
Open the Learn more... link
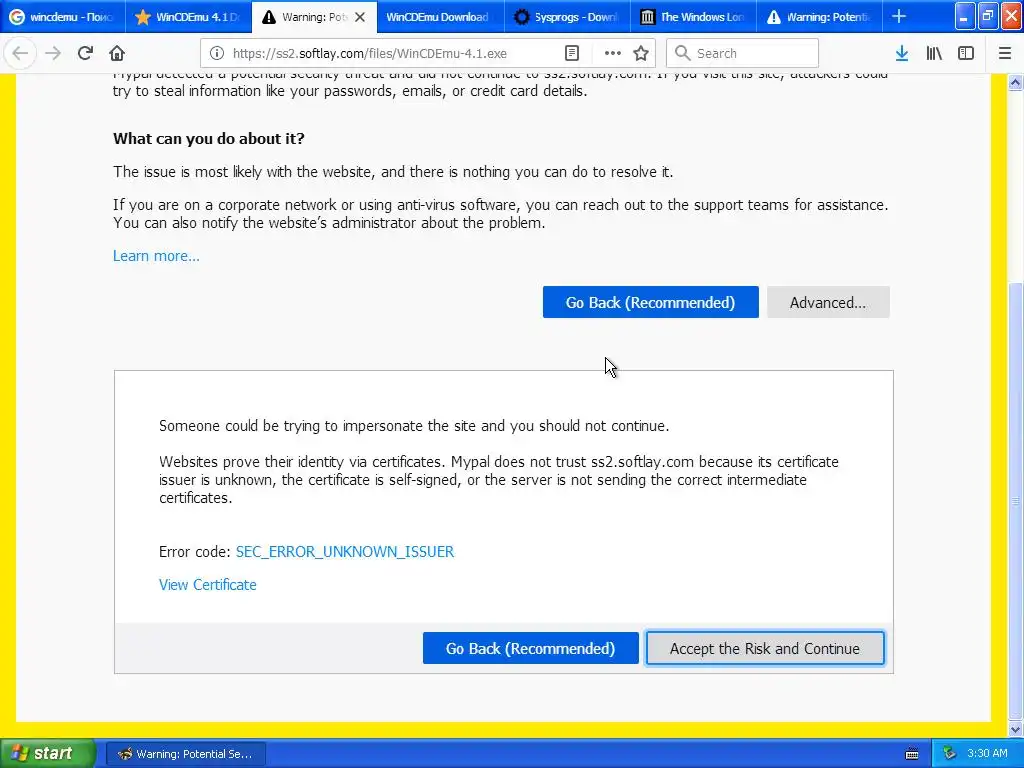tap(156, 256)
